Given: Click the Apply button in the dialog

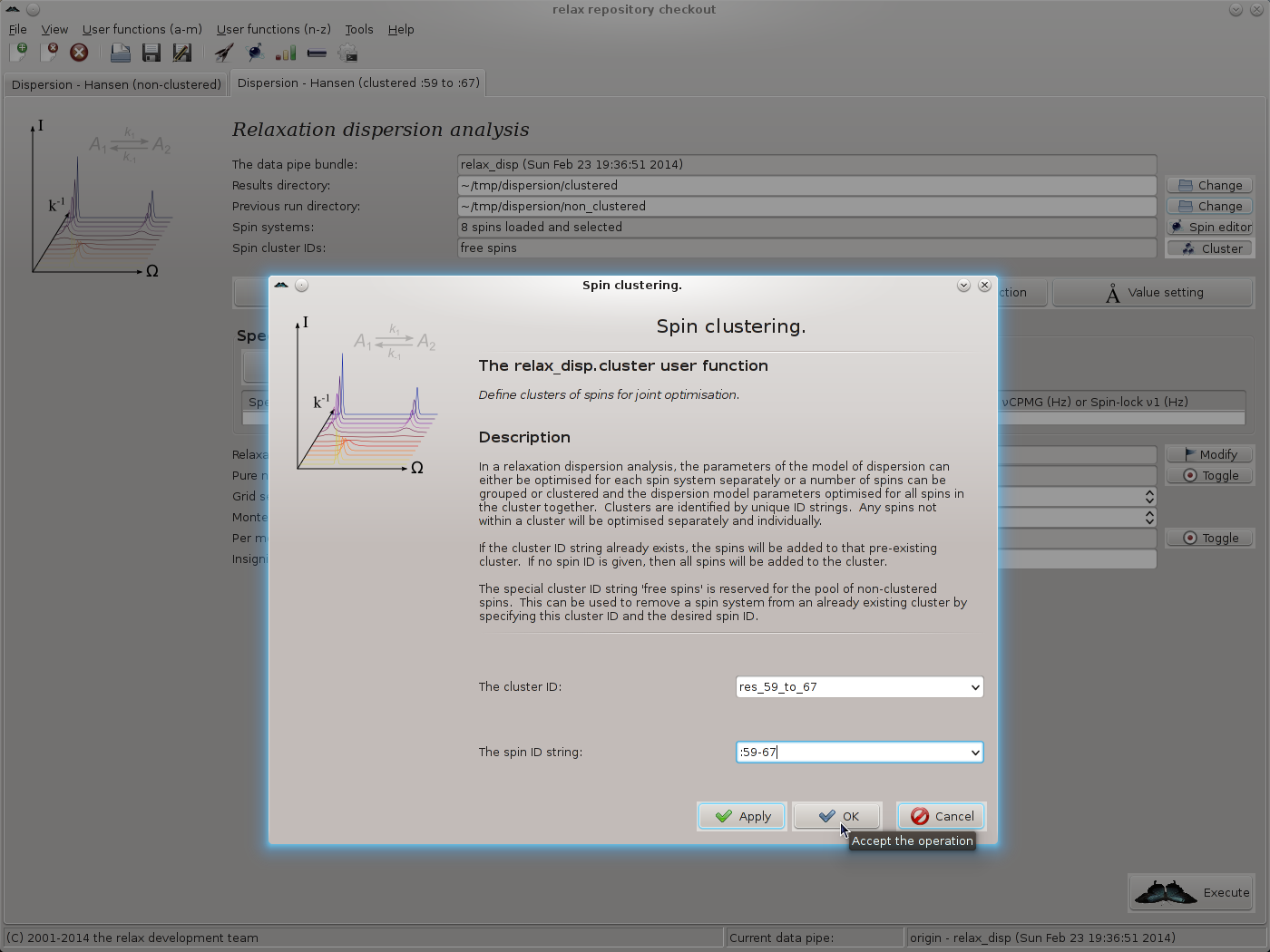Looking at the screenshot, I should coord(742,817).
